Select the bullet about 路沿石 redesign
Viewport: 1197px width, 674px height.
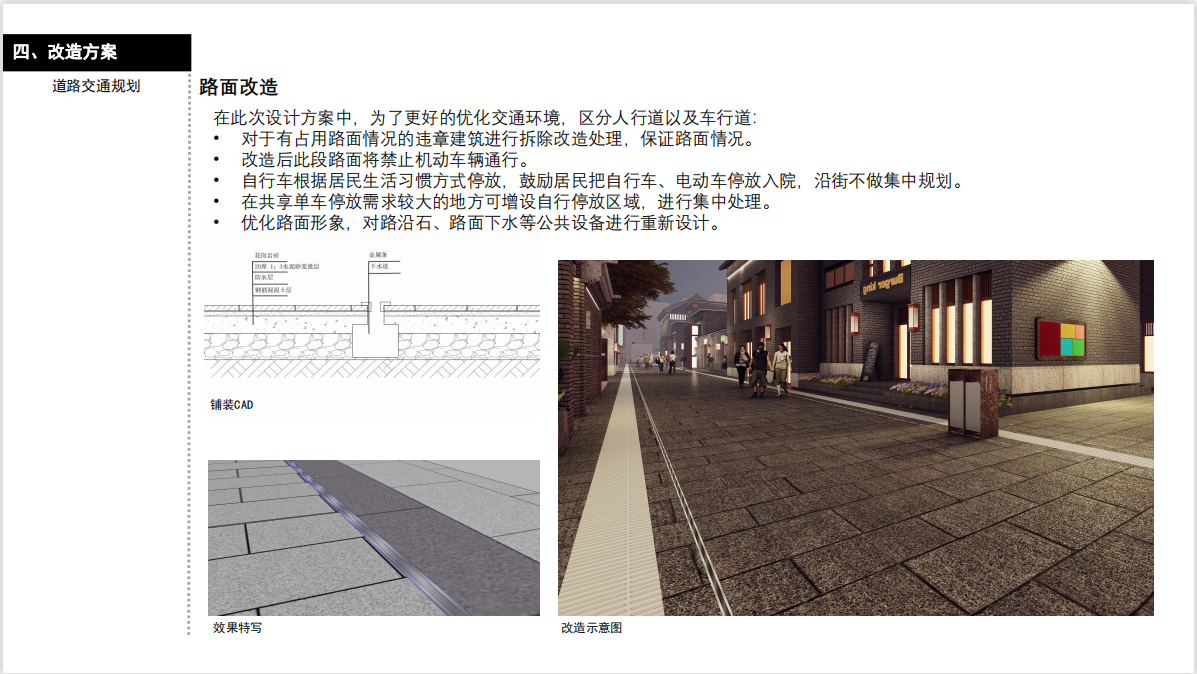point(480,223)
